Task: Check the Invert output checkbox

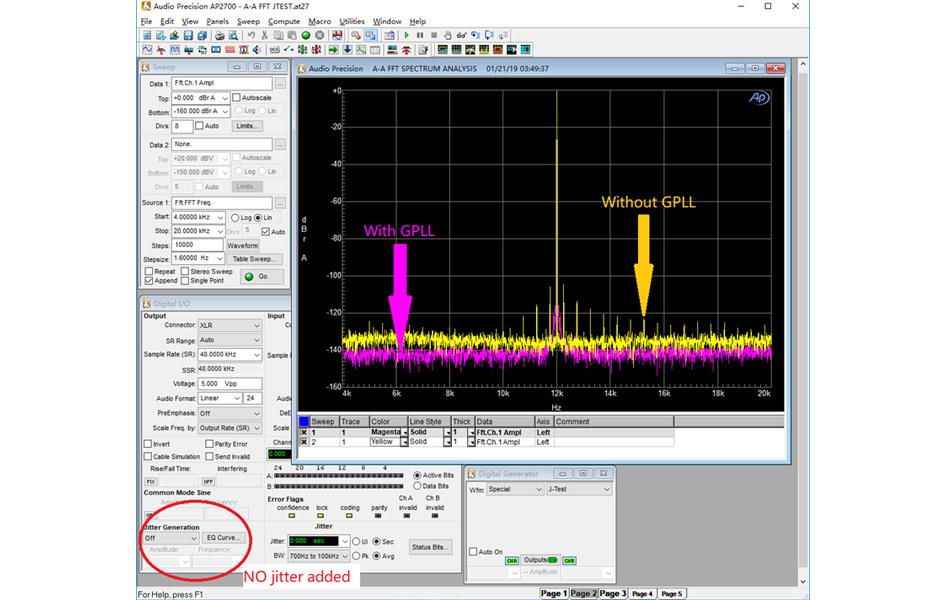Action: pos(148,444)
